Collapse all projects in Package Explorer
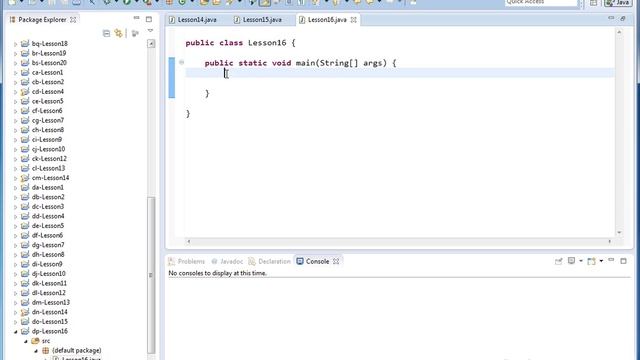Screen dimensions: 640x360 106,33
